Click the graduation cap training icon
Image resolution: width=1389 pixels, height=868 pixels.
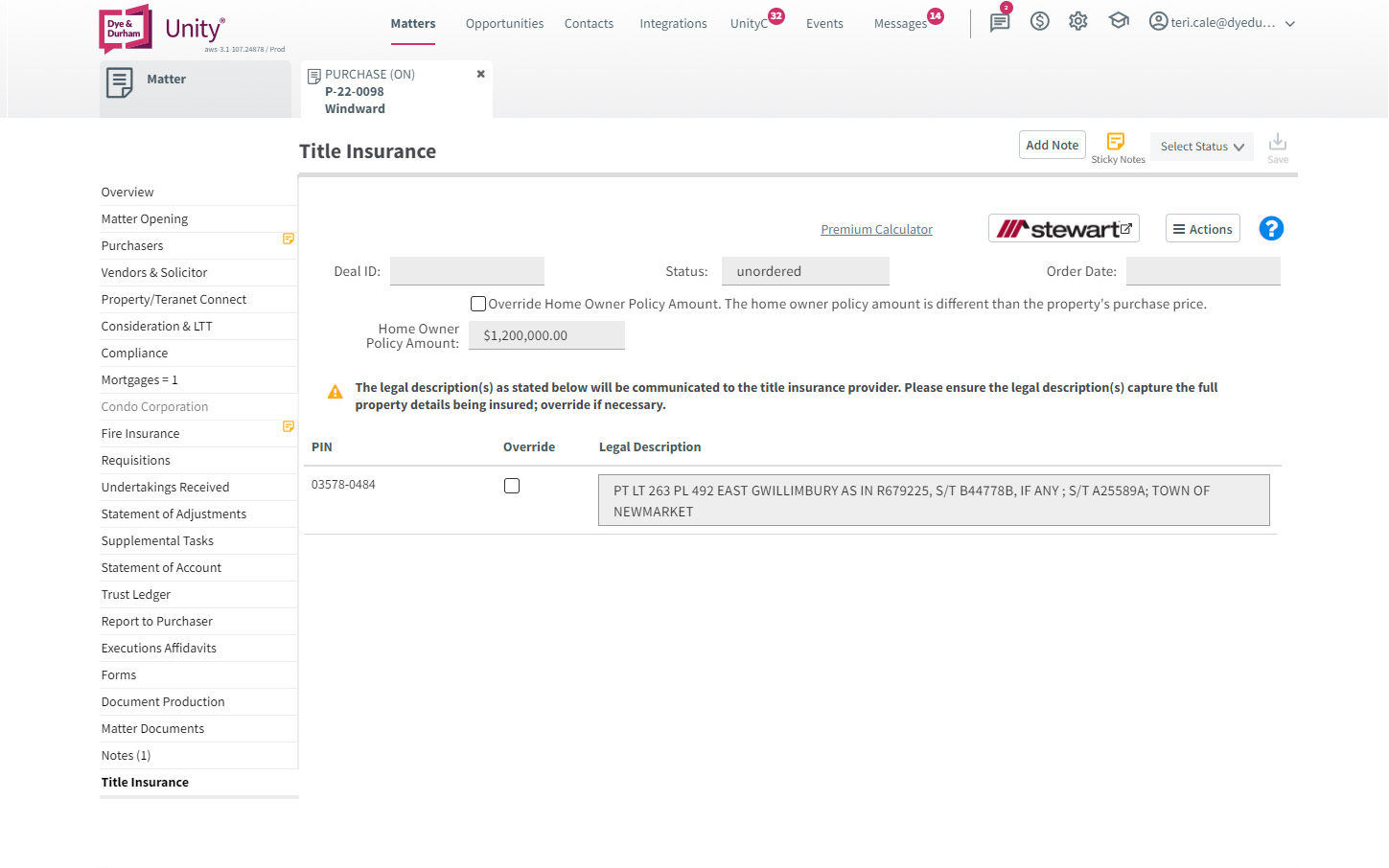tap(1119, 20)
